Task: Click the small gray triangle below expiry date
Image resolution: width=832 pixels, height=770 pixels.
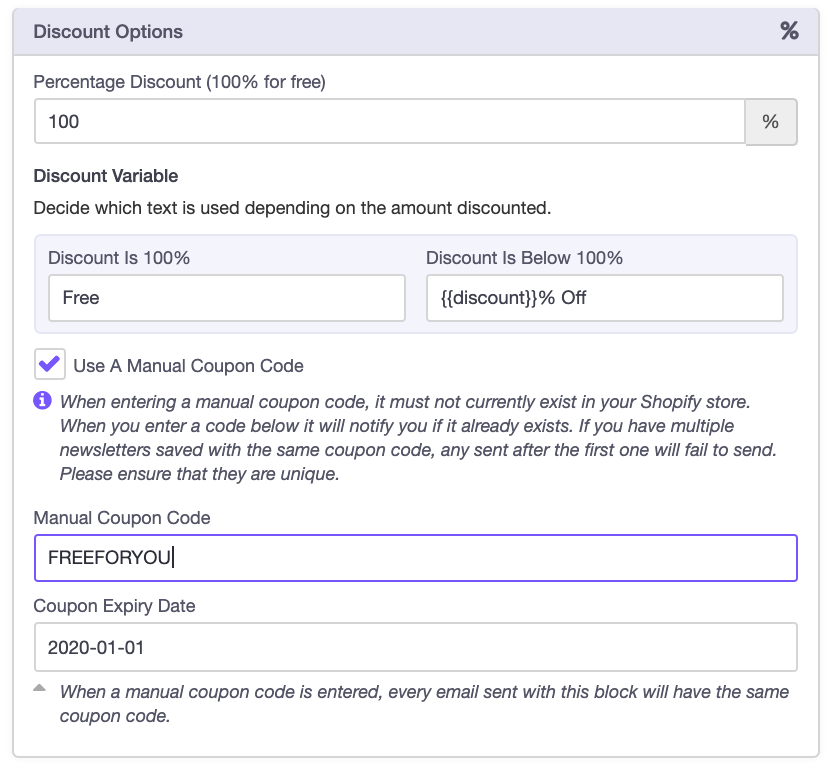Action: click(x=40, y=688)
